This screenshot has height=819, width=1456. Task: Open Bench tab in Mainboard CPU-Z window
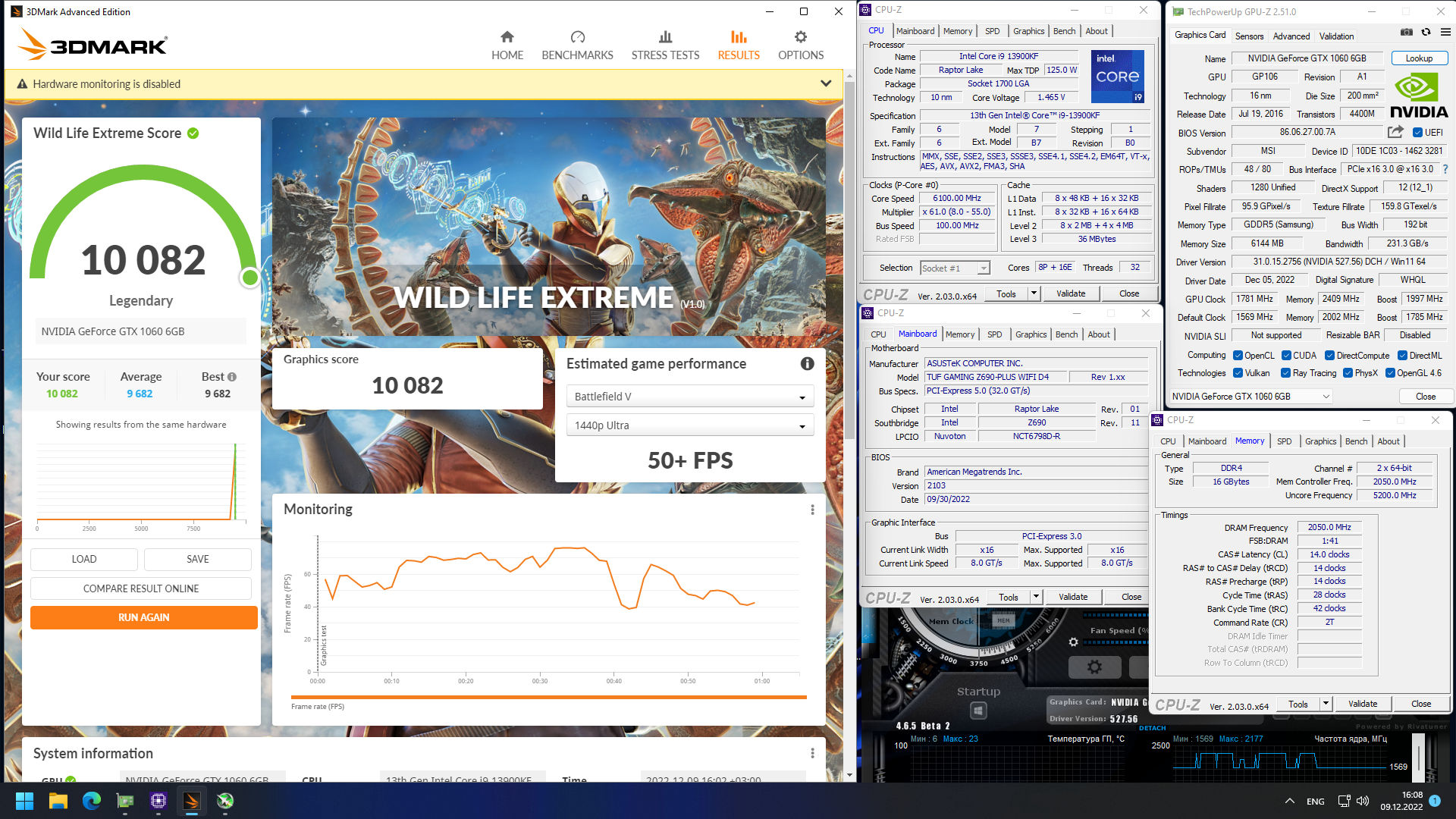tap(1066, 334)
